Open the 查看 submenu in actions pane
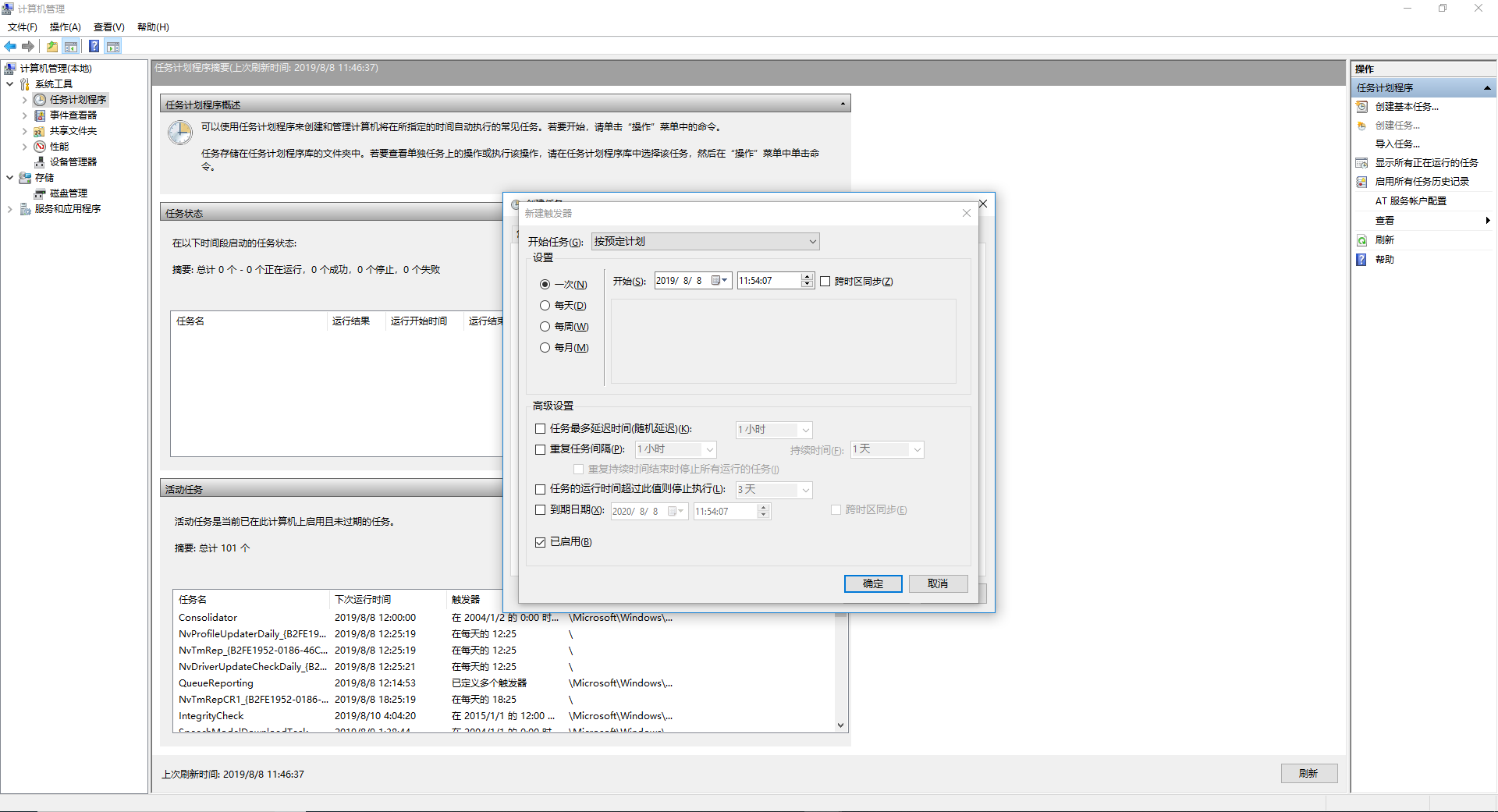This screenshot has width=1498, height=812. click(1424, 221)
